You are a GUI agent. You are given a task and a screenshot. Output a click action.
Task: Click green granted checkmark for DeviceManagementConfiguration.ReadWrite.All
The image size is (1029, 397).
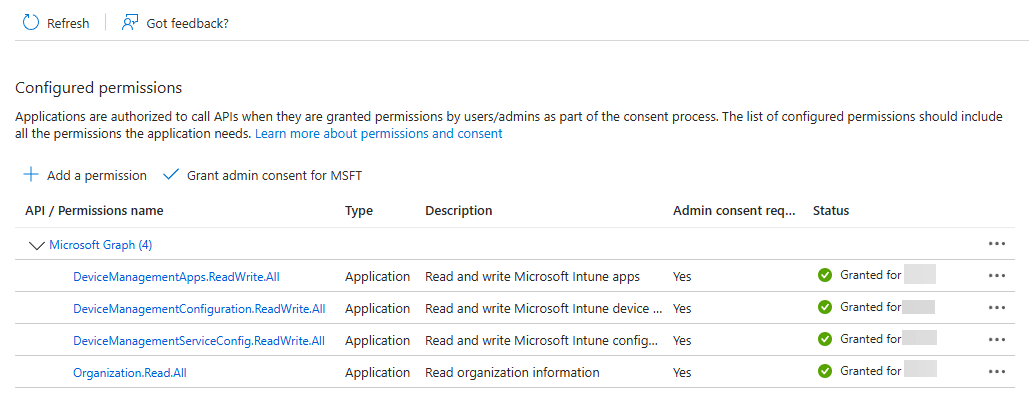click(825, 307)
